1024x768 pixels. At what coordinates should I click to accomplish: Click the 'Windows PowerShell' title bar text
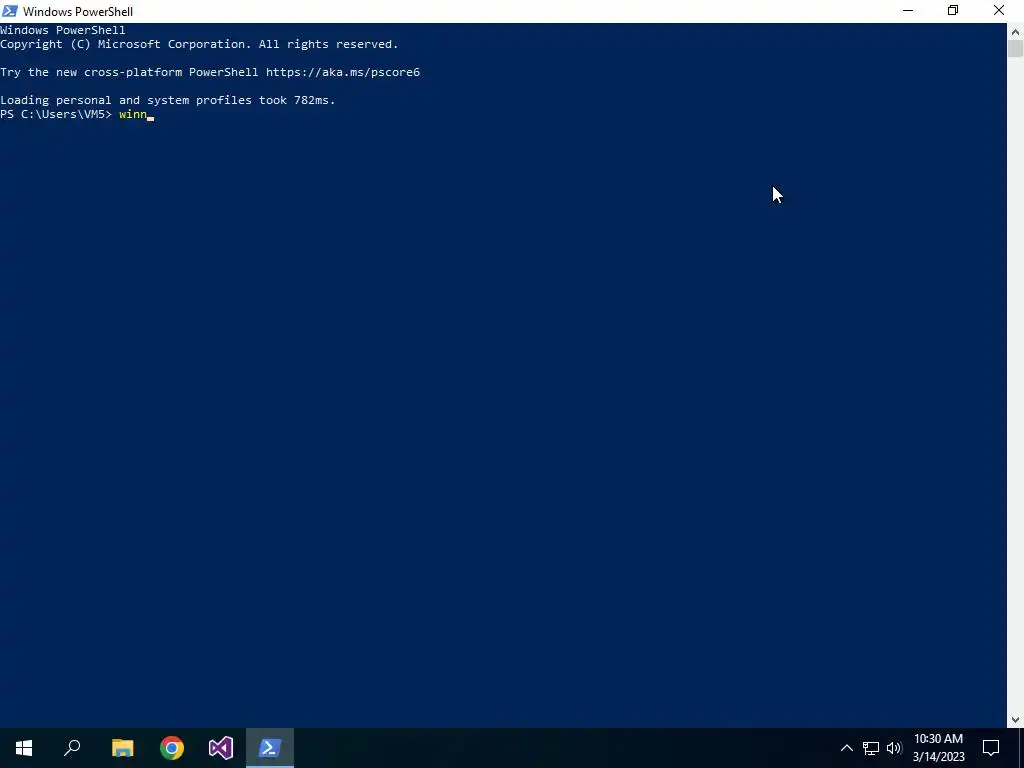click(x=78, y=12)
